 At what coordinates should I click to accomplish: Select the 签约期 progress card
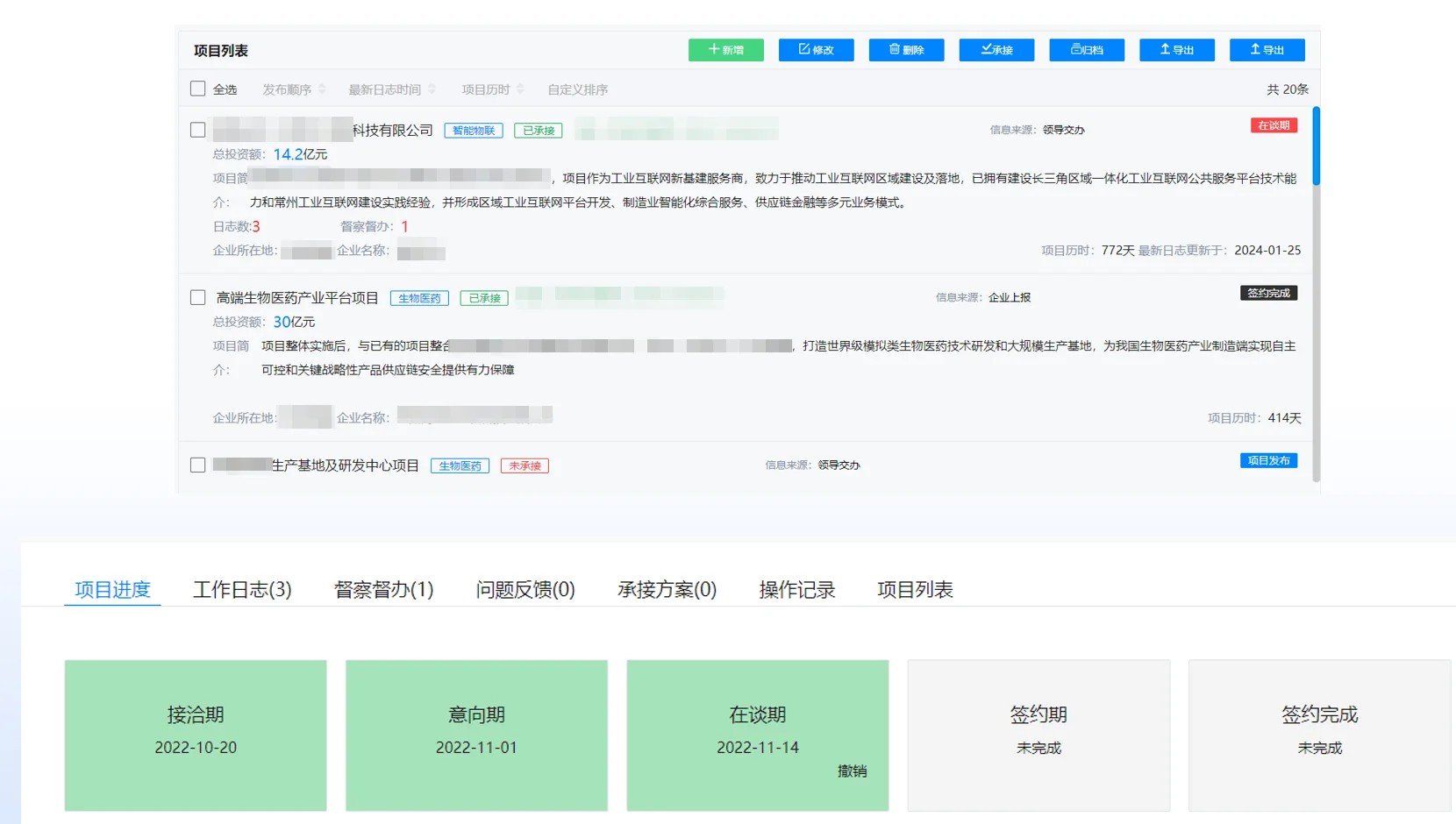coord(1038,735)
